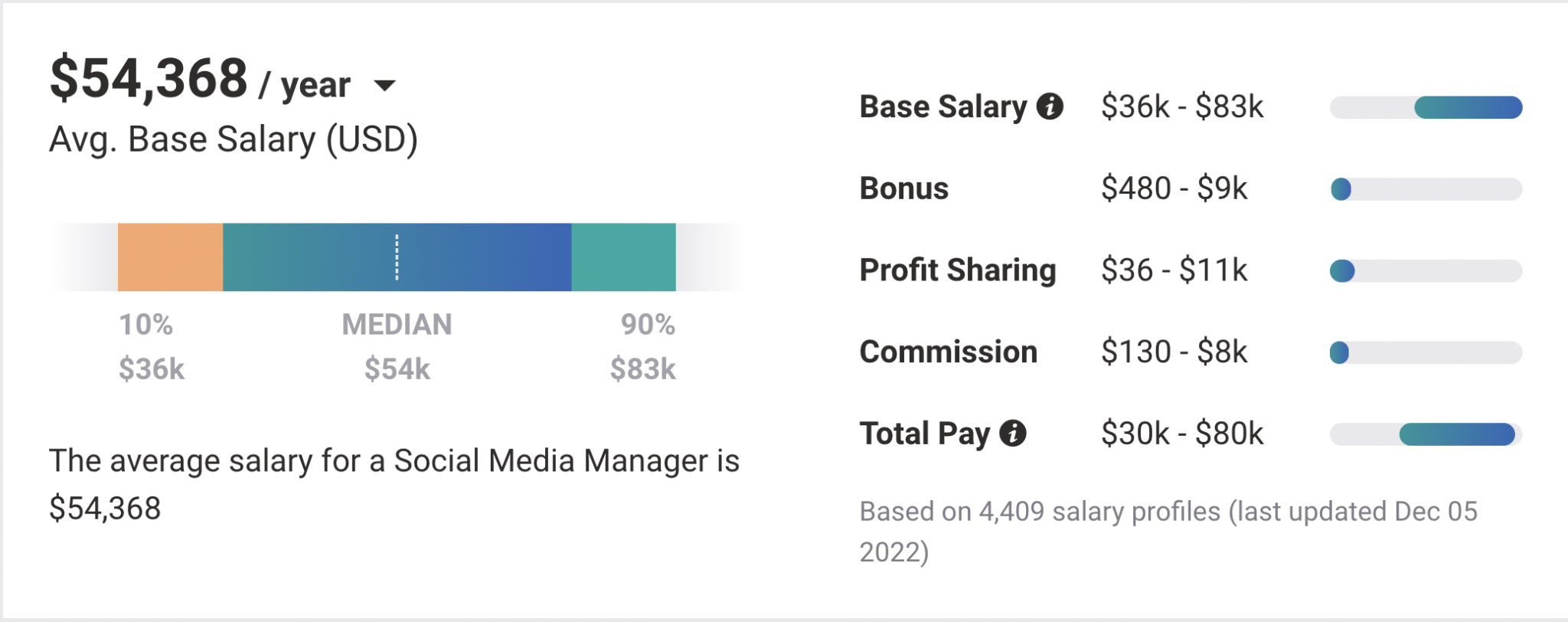
Task: Click the Total Pay row label
Action: tap(923, 434)
